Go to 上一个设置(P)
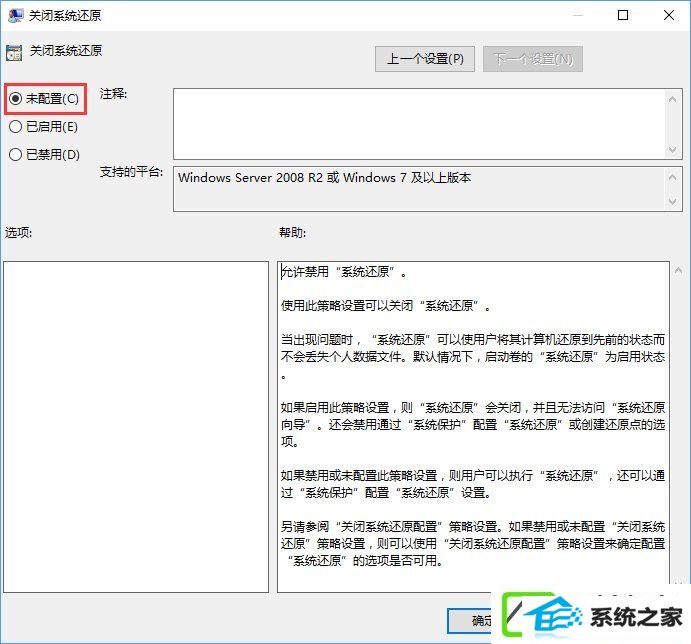691x644 pixels. pyautogui.click(x=425, y=59)
